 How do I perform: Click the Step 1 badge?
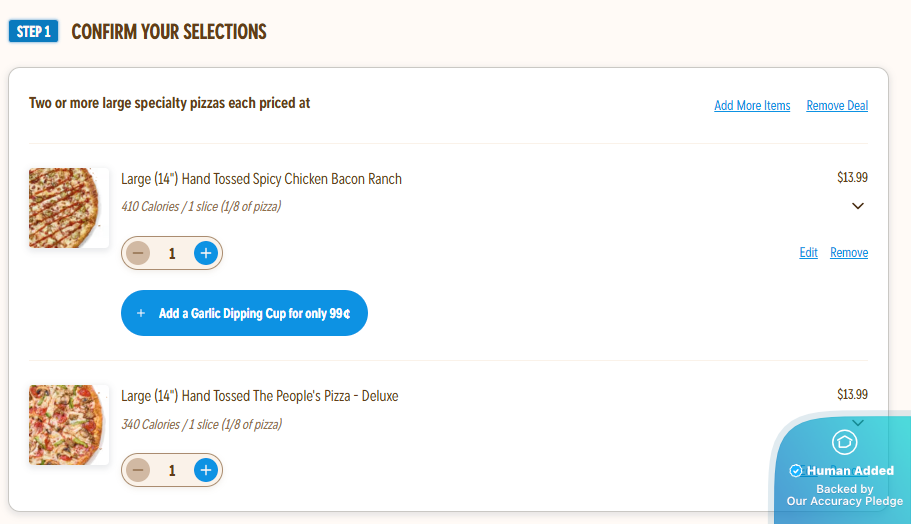(x=34, y=32)
